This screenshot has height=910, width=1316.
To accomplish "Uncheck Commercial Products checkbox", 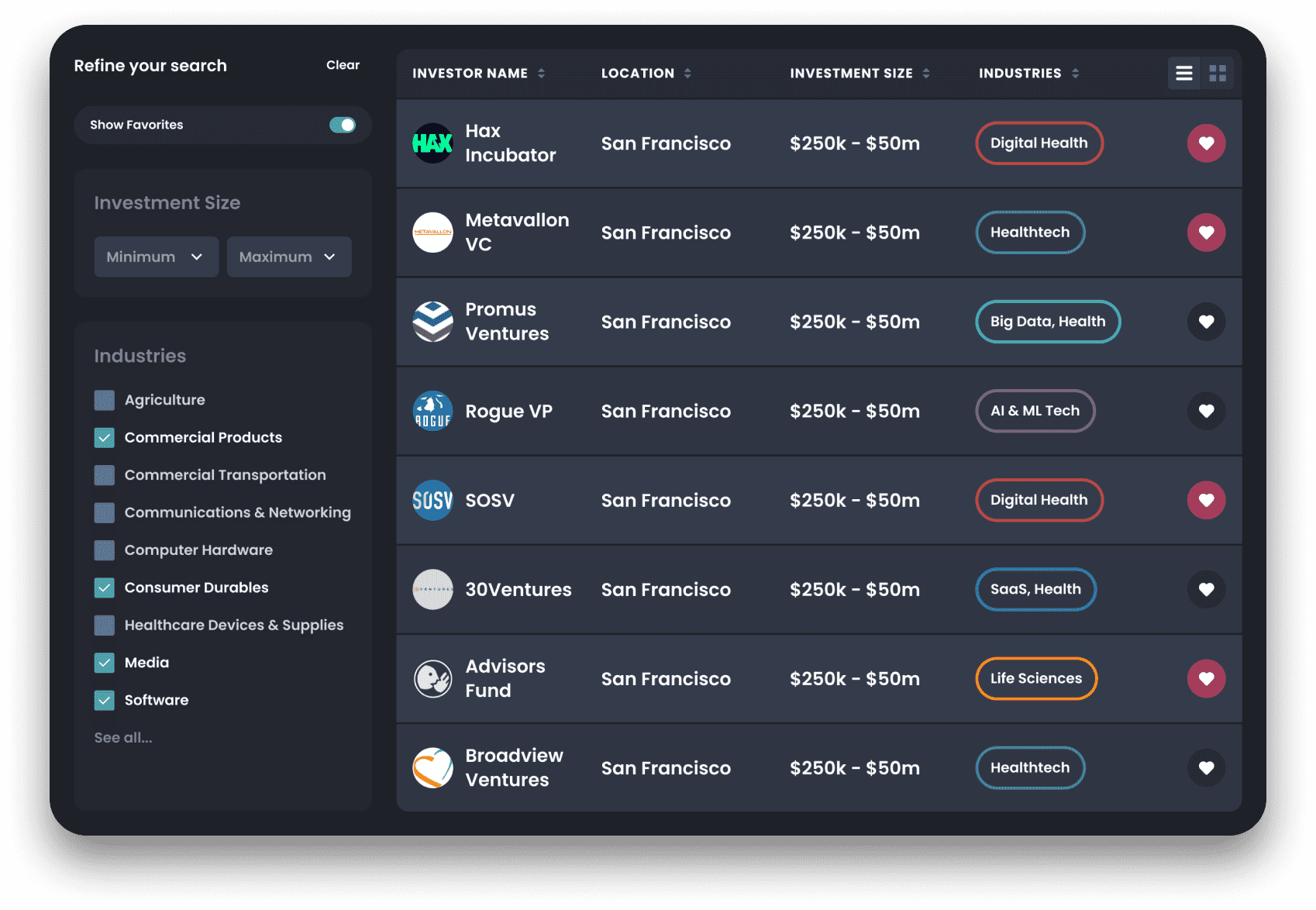I will tap(104, 437).
